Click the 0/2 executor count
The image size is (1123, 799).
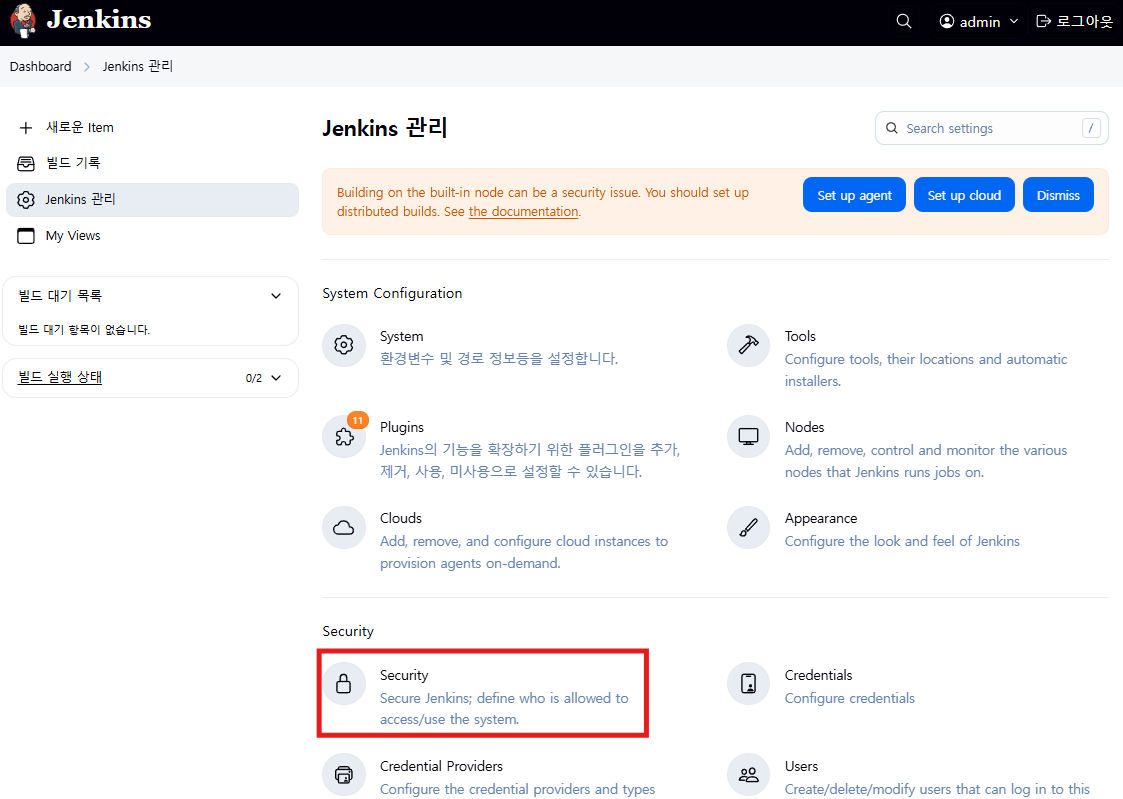(x=254, y=378)
